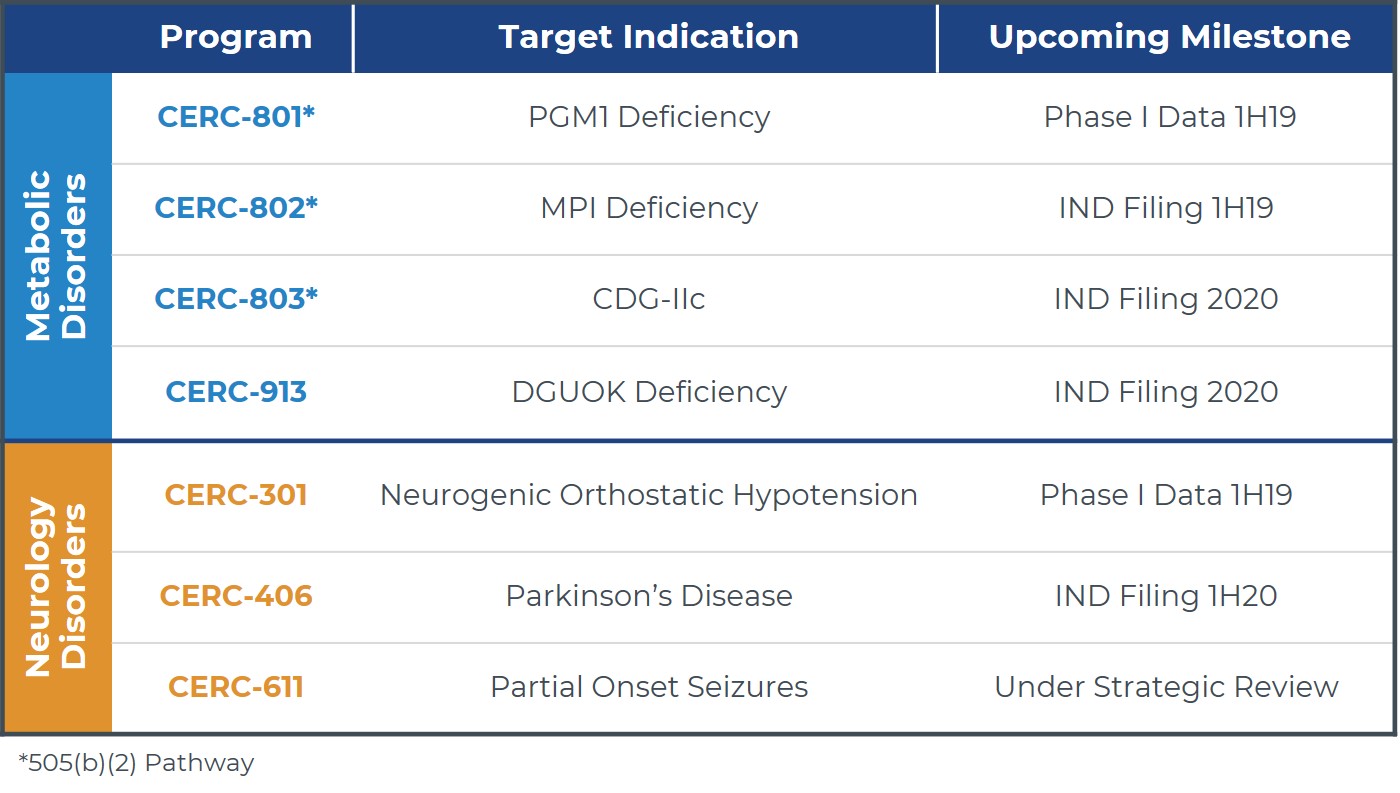Click the Under Strategic Review milestone
Image resolution: width=1400 pixels, height=793 pixels.
(x=1166, y=687)
